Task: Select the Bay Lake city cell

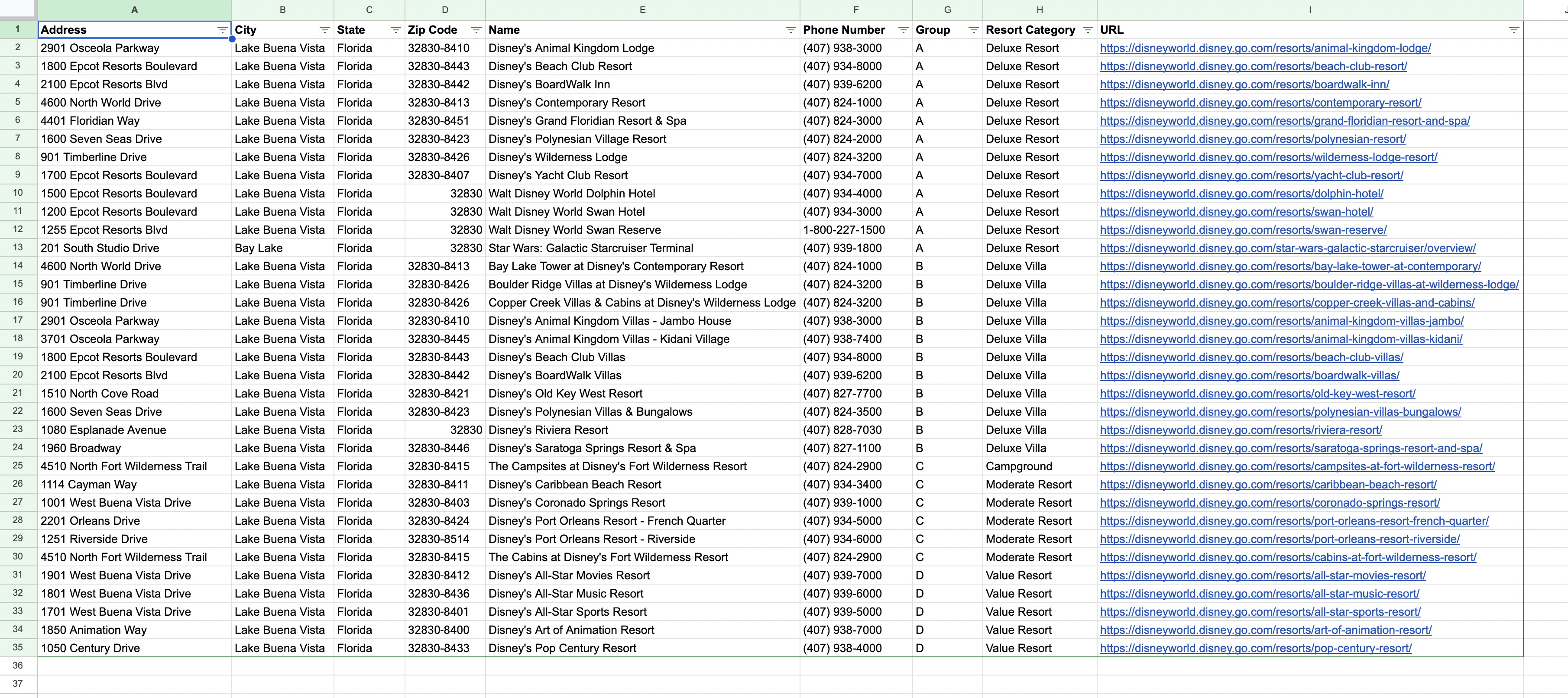Action: [259, 248]
